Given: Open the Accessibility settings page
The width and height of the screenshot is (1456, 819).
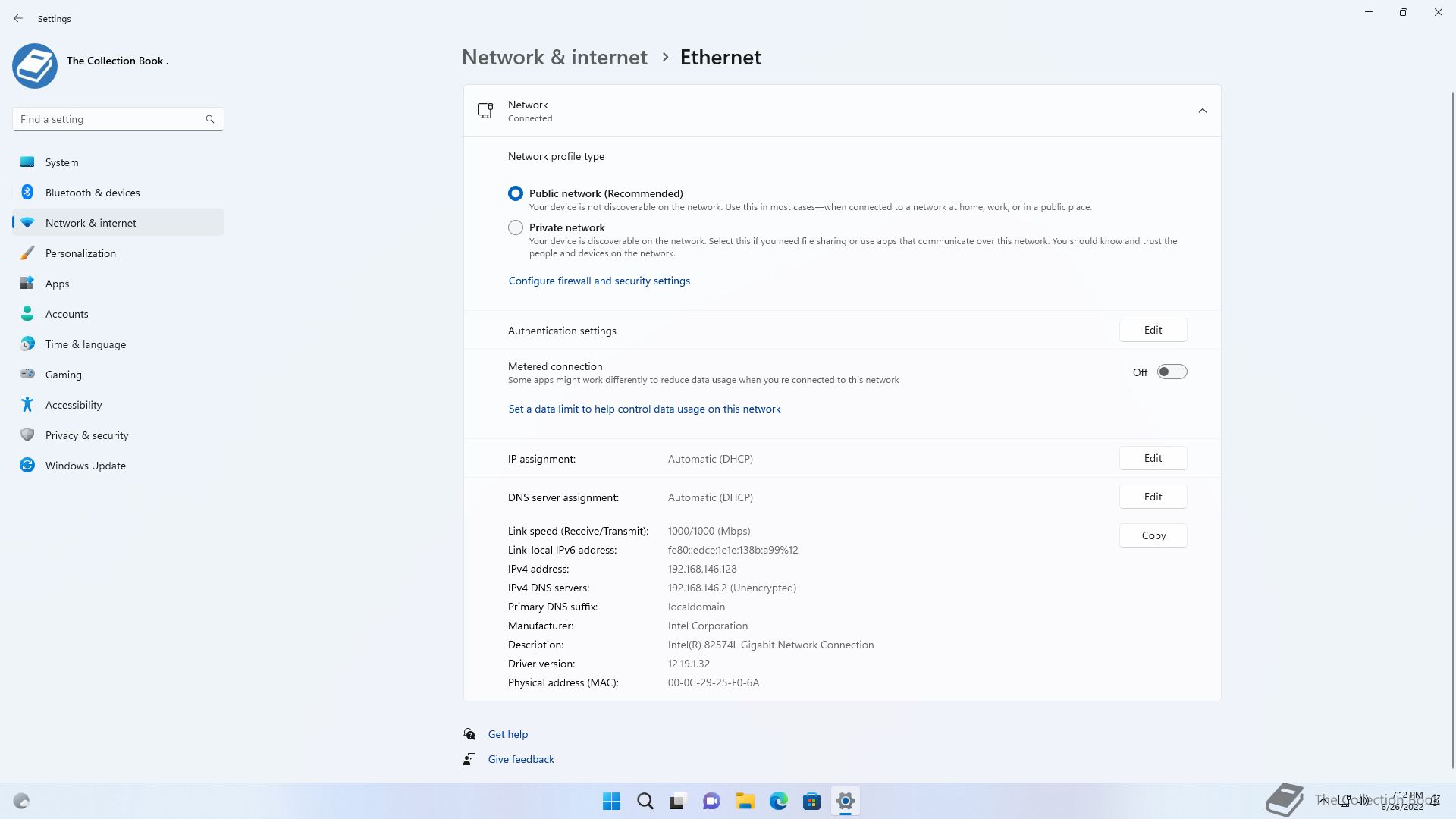Looking at the screenshot, I should click(74, 405).
